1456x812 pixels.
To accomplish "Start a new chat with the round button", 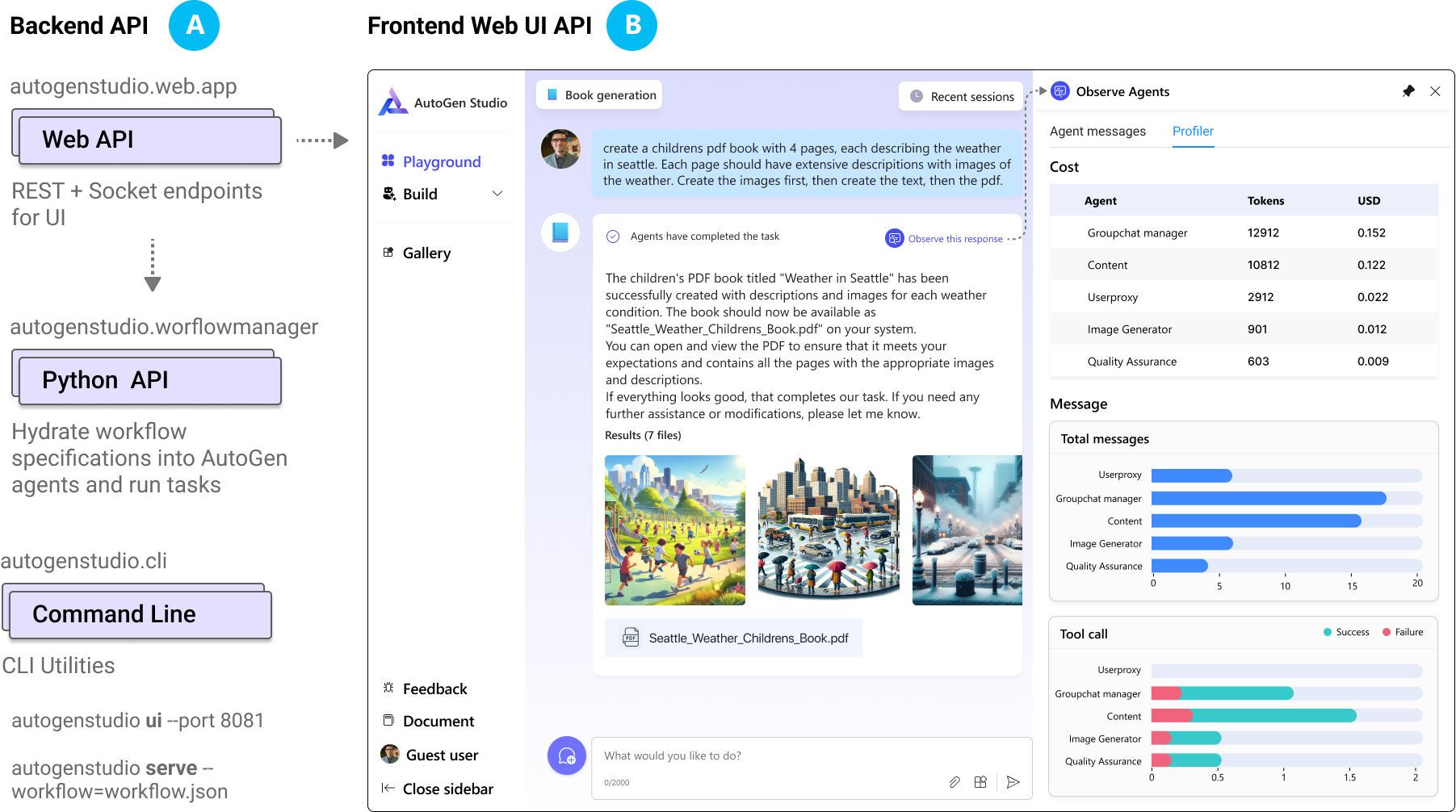I will (567, 755).
